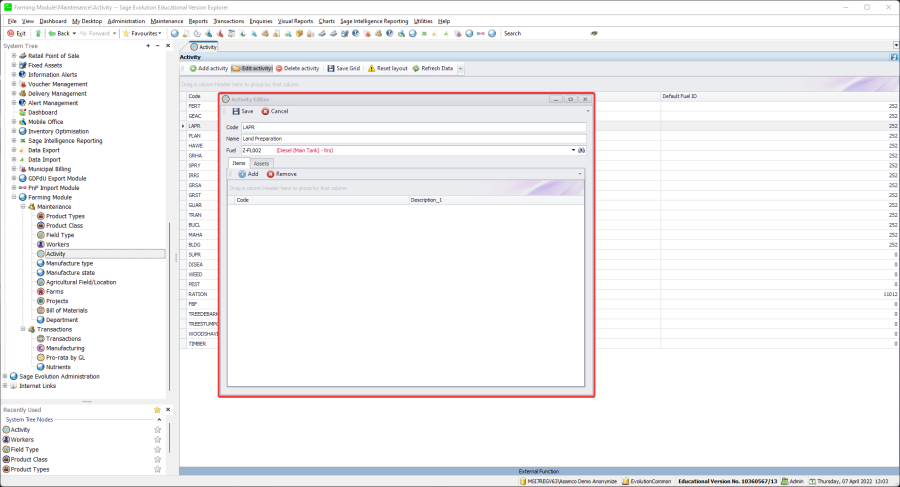Click the Farms node icon in tree
Image resolution: width=900 pixels, height=487 pixels.
click(x=40, y=291)
